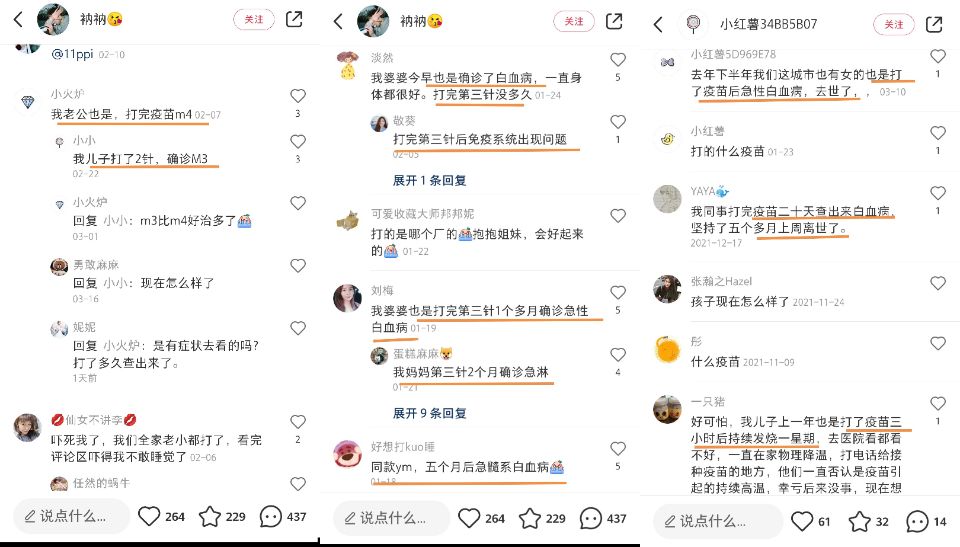
Task: Open comments bubble showing 14
Action: pos(917,521)
